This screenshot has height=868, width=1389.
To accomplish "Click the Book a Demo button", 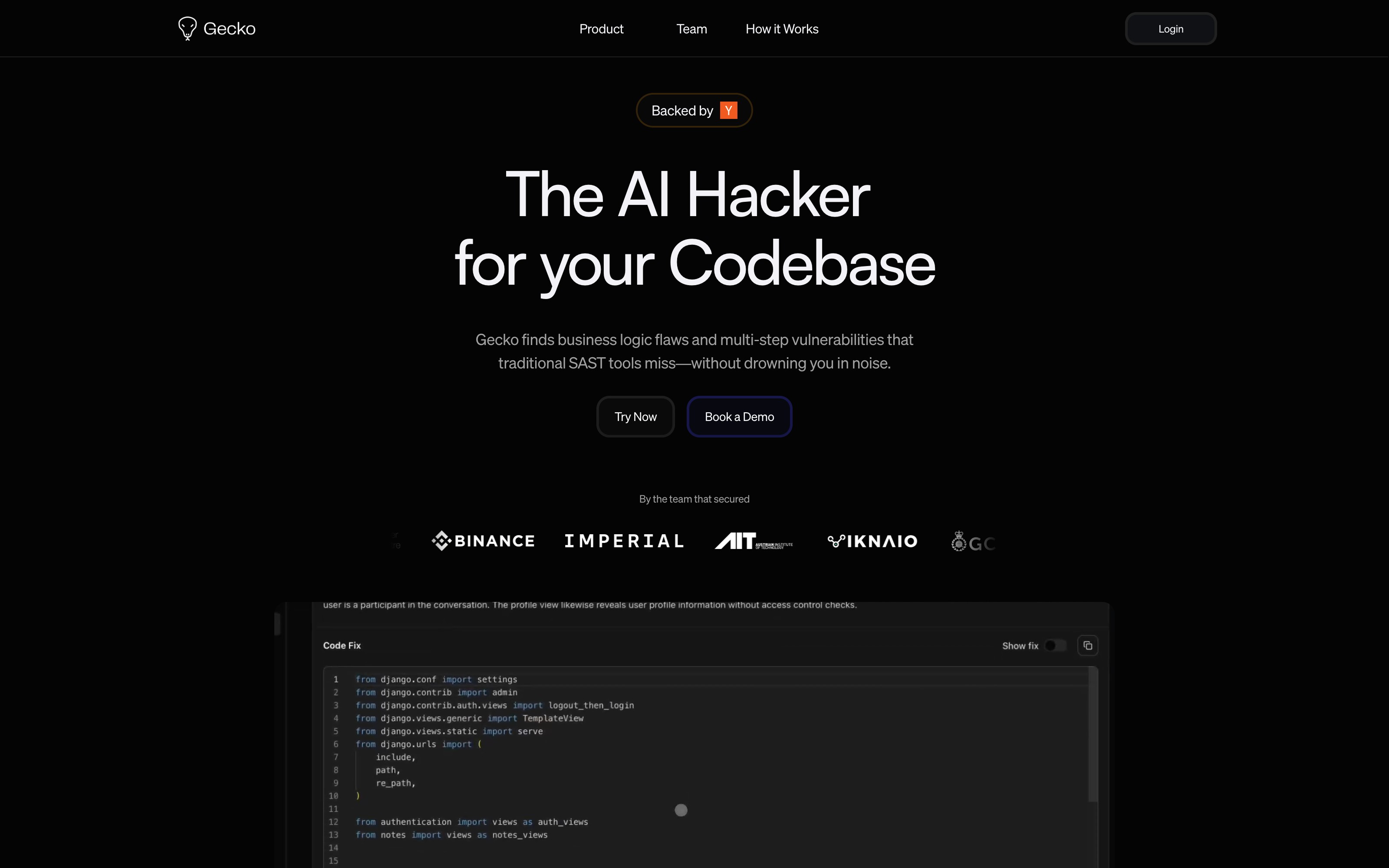I will 739,417.
